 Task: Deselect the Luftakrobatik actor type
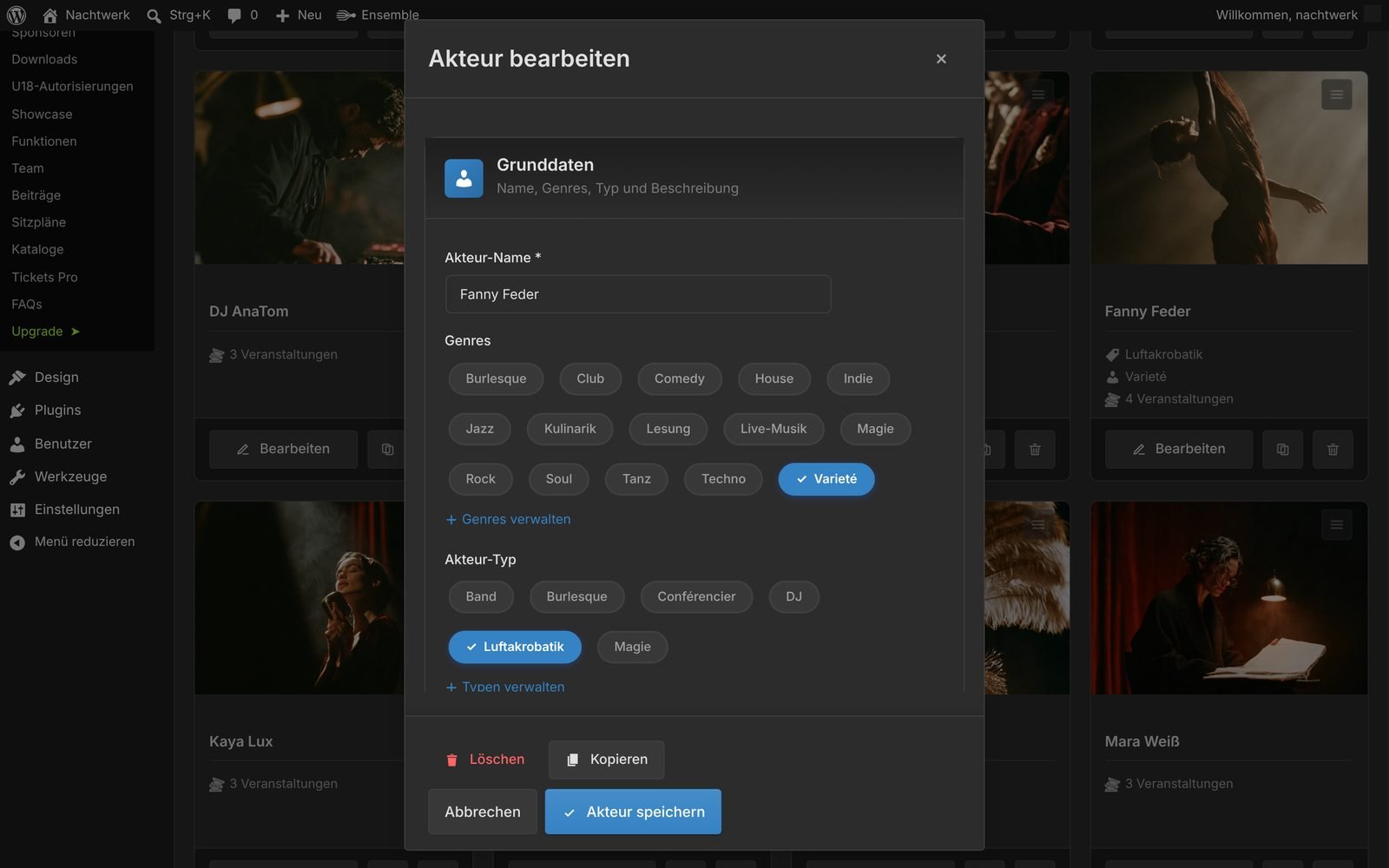pyautogui.click(x=515, y=647)
